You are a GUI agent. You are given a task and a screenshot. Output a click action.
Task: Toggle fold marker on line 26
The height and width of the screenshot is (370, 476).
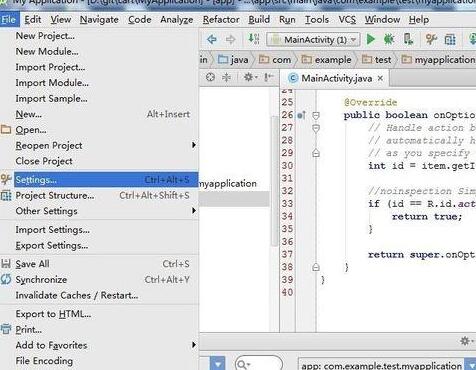tap(316, 115)
